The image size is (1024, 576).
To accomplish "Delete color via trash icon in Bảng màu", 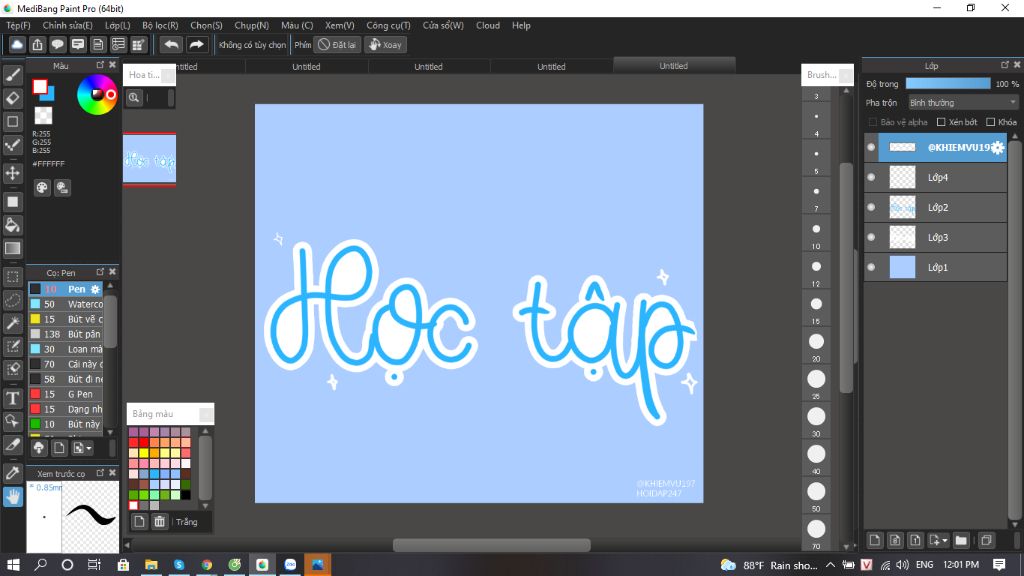I will point(159,521).
